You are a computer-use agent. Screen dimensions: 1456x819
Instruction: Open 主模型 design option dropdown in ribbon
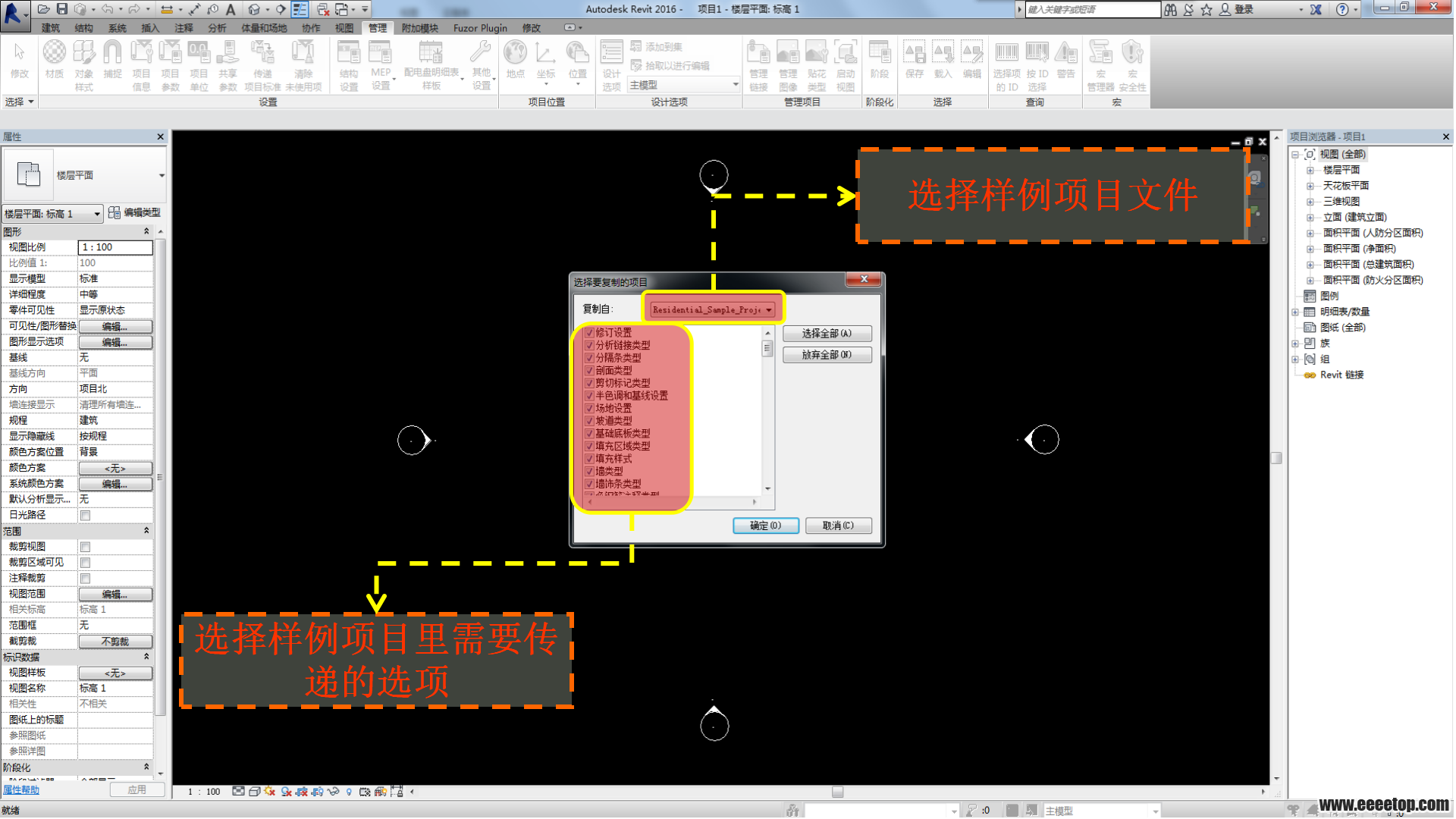pos(683,85)
